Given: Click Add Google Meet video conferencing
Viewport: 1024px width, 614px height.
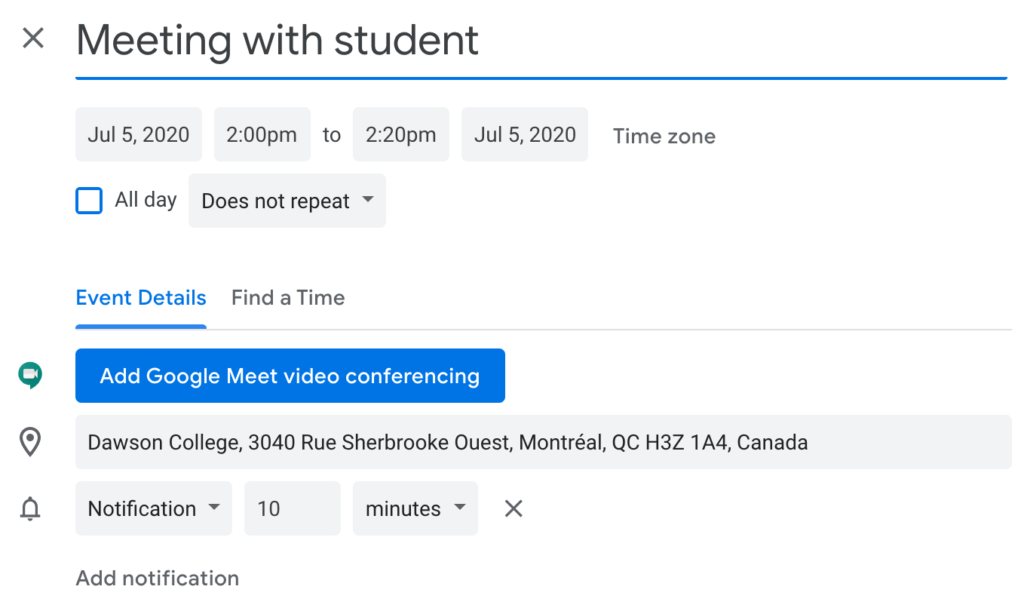Looking at the screenshot, I should [x=289, y=375].
